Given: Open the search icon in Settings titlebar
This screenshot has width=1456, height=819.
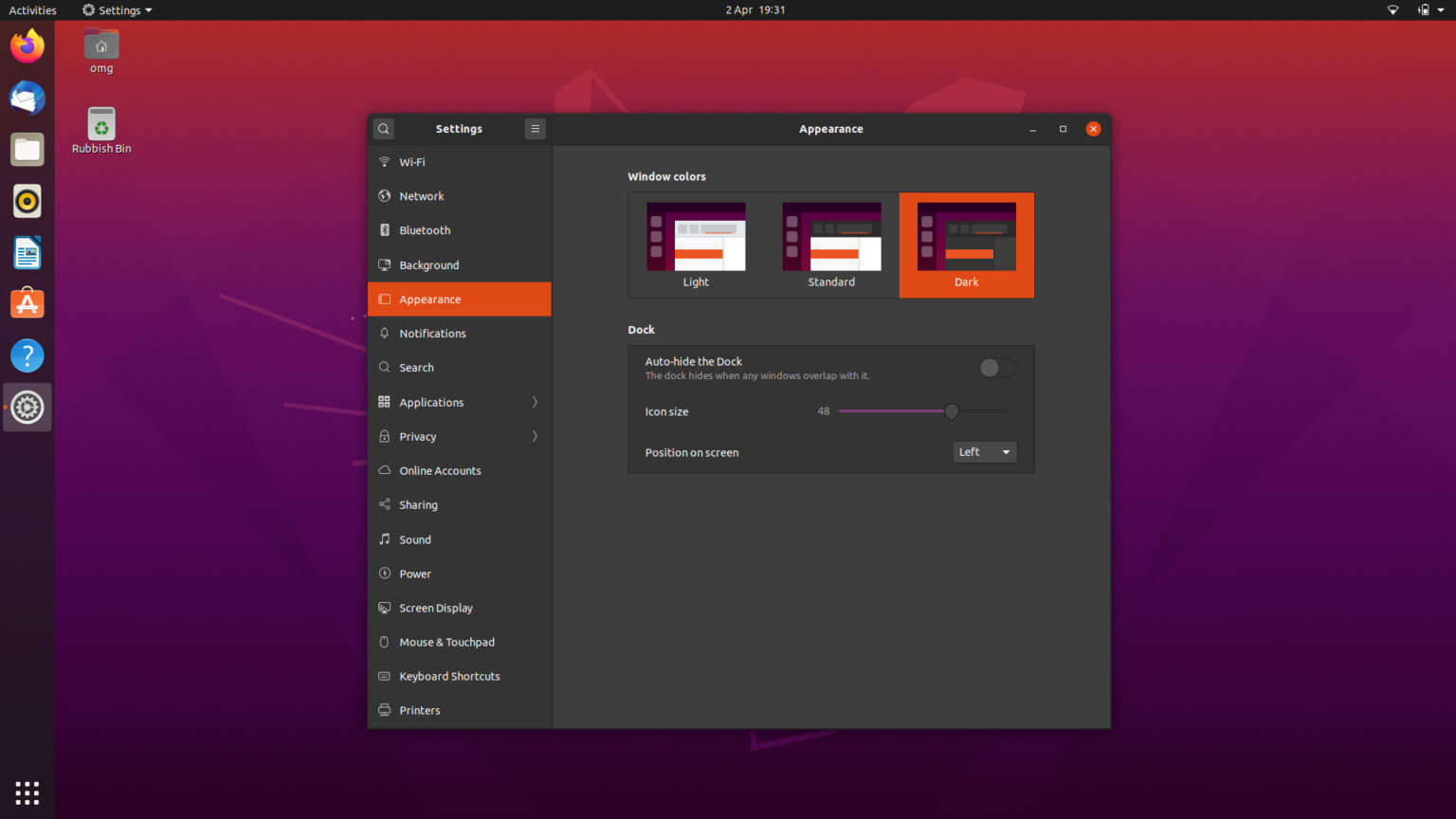Looking at the screenshot, I should pos(383,128).
